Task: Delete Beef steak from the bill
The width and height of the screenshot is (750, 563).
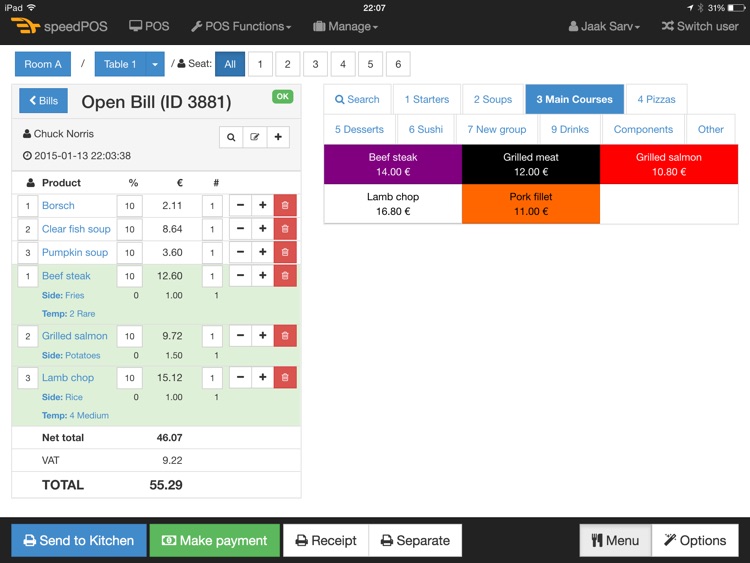Action: 285,276
